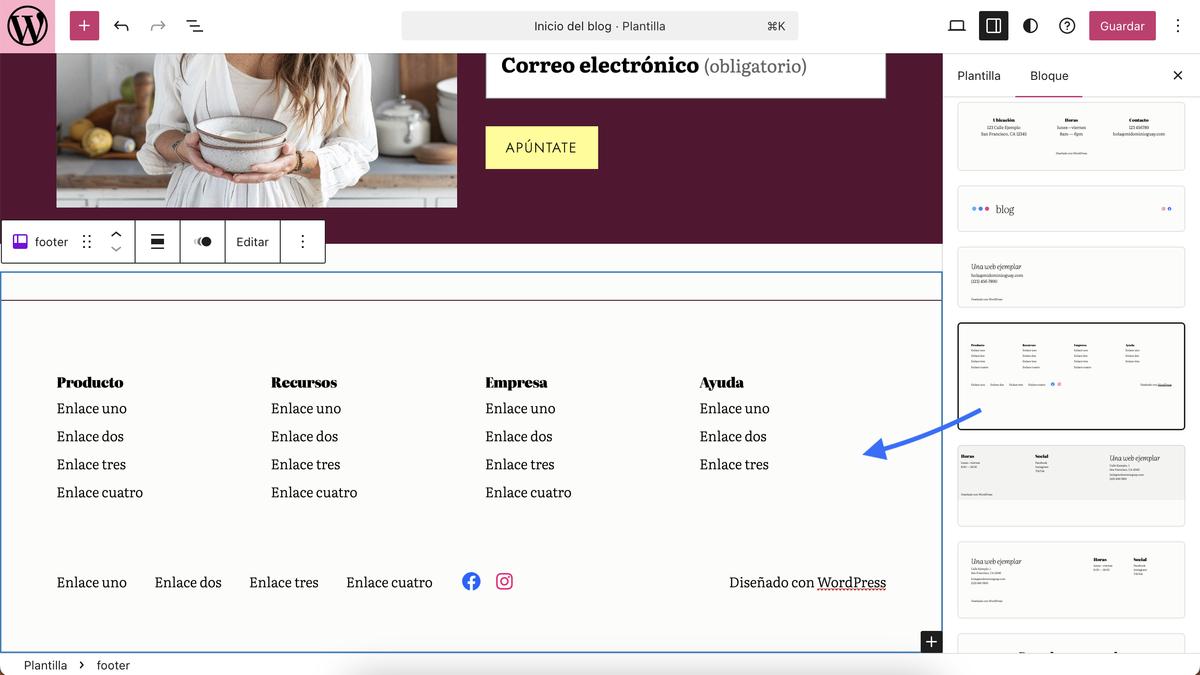
Task: Select footer in the breadcrumb bar
Action: (112, 664)
